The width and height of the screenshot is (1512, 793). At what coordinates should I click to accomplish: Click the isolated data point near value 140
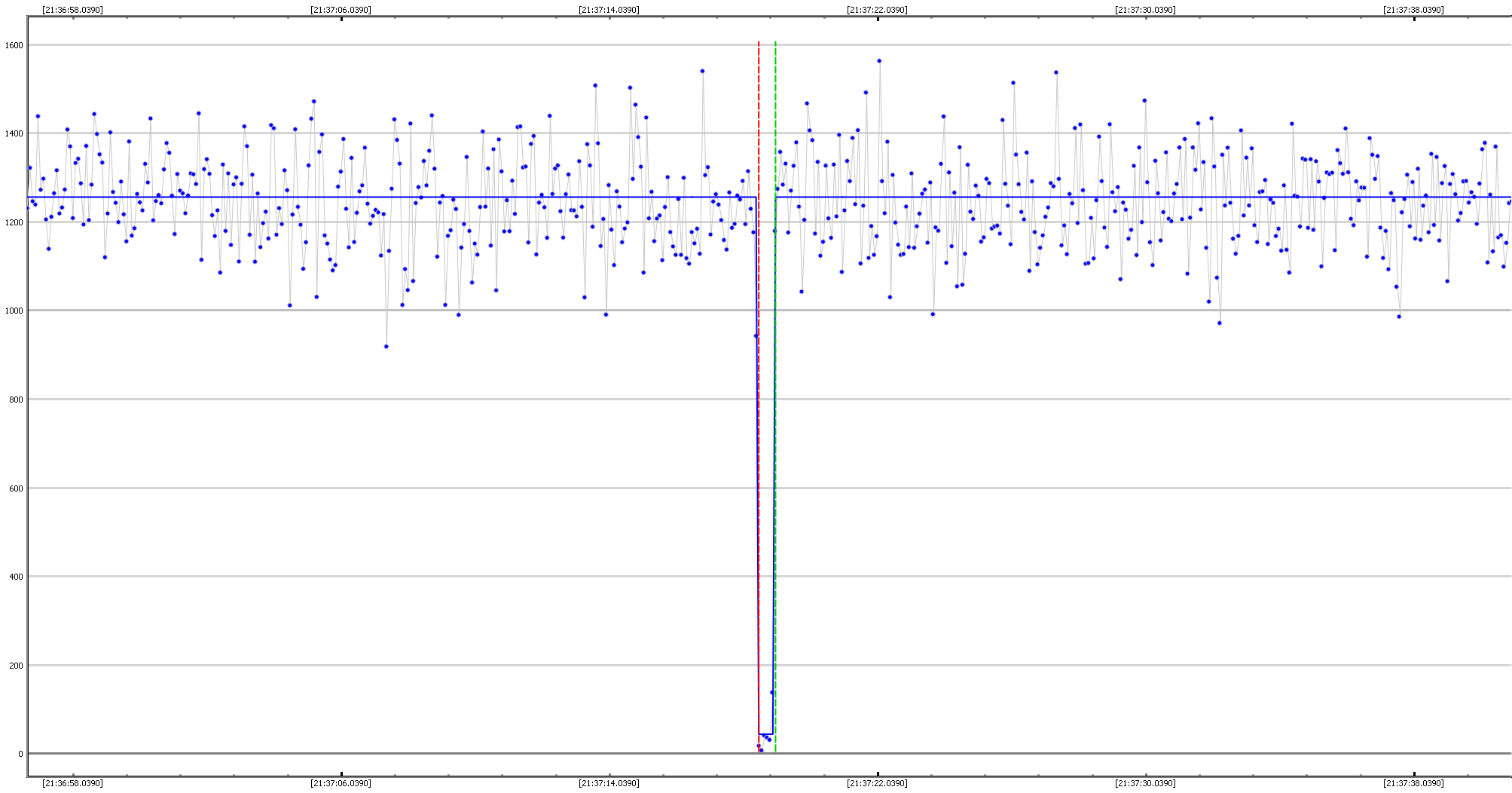[771, 692]
